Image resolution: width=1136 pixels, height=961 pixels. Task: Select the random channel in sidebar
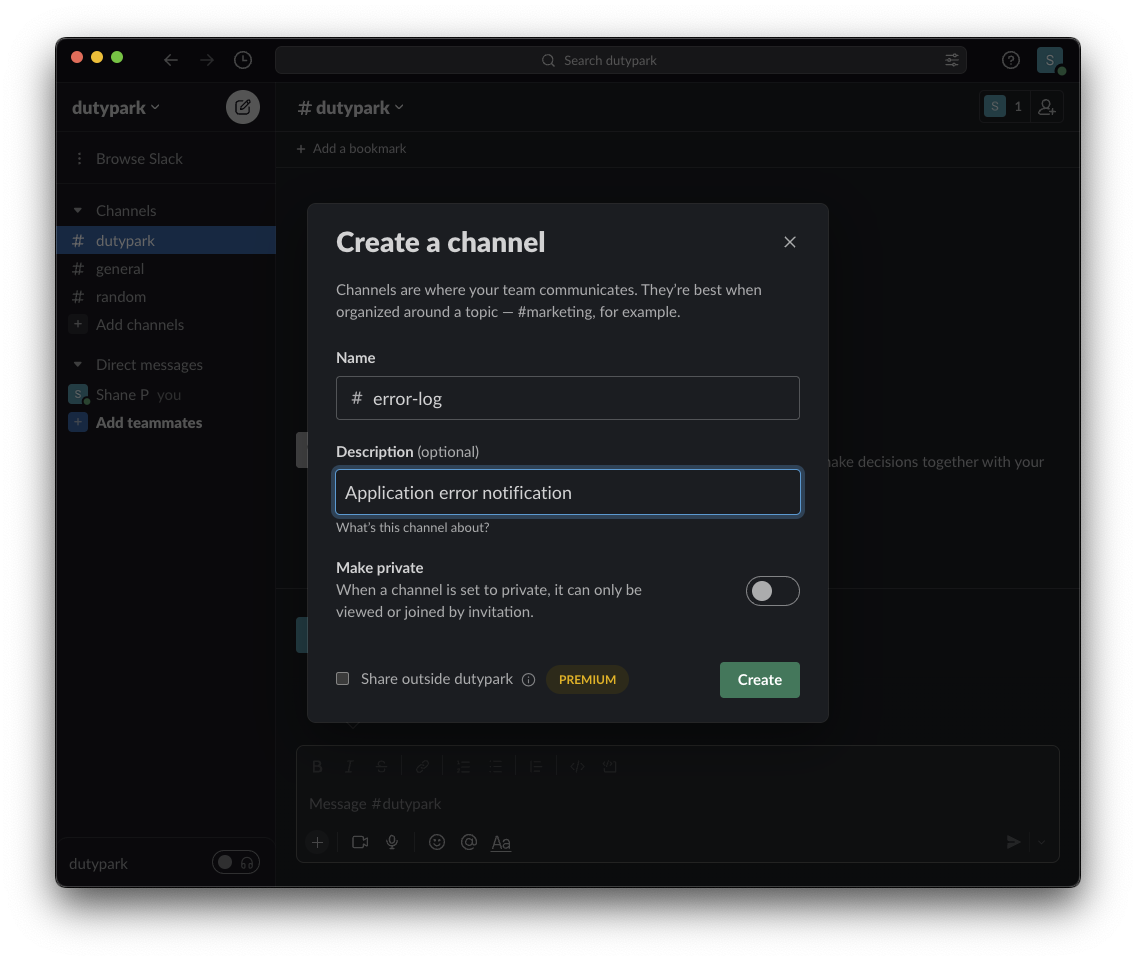click(x=166, y=297)
